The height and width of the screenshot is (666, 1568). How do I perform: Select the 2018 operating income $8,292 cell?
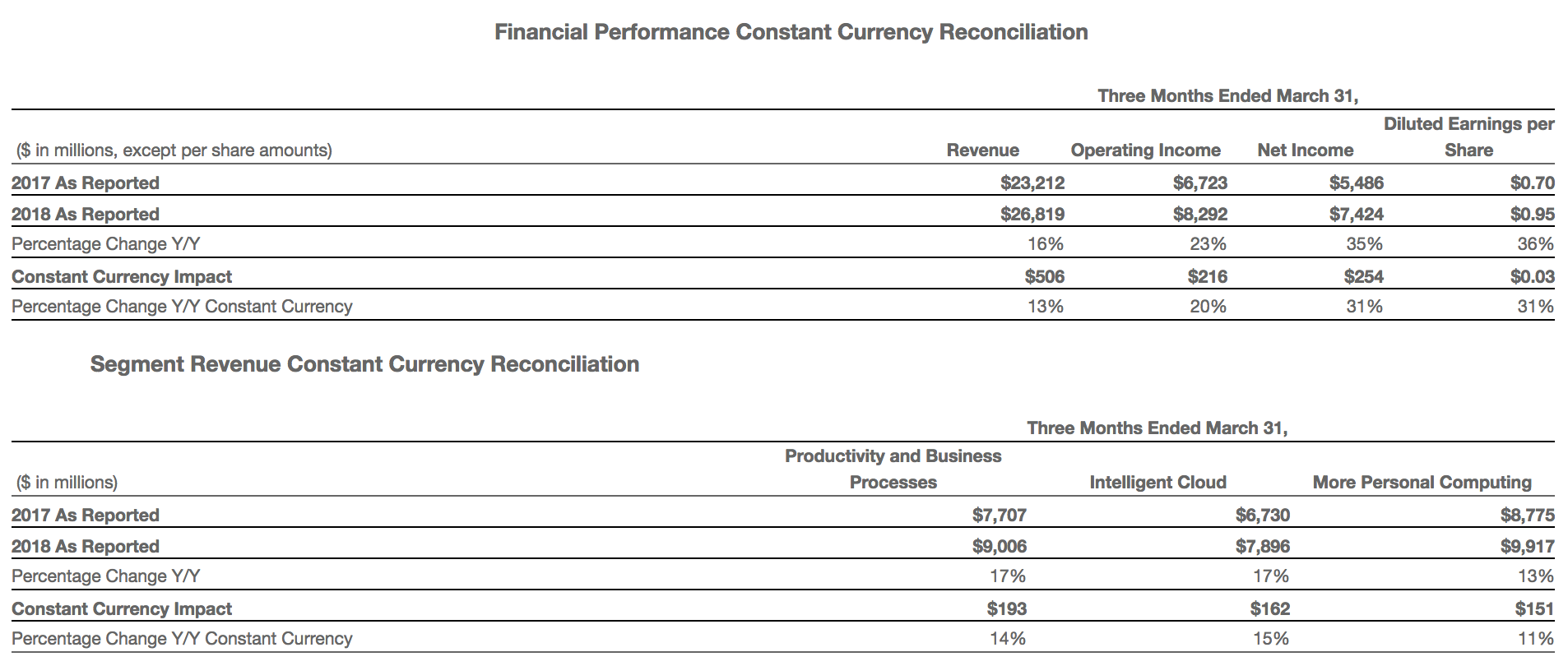point(1199,214)
